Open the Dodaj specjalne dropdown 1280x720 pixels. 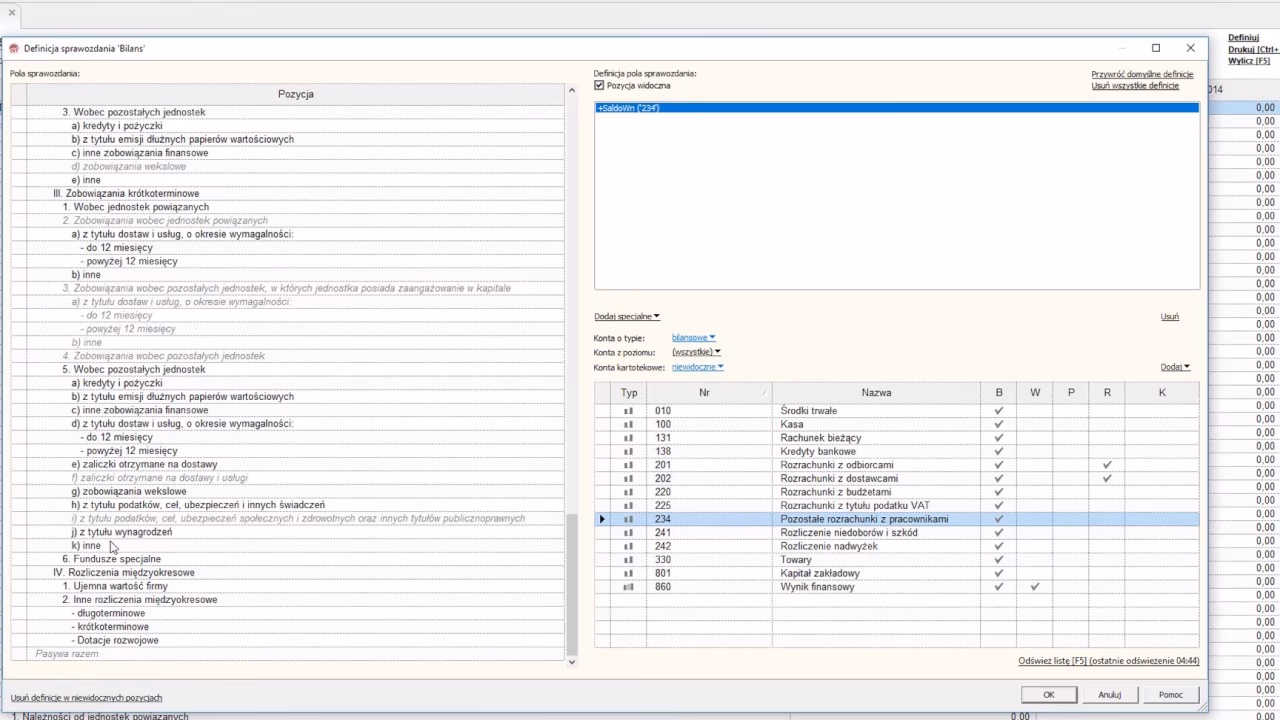click(627, 317)
